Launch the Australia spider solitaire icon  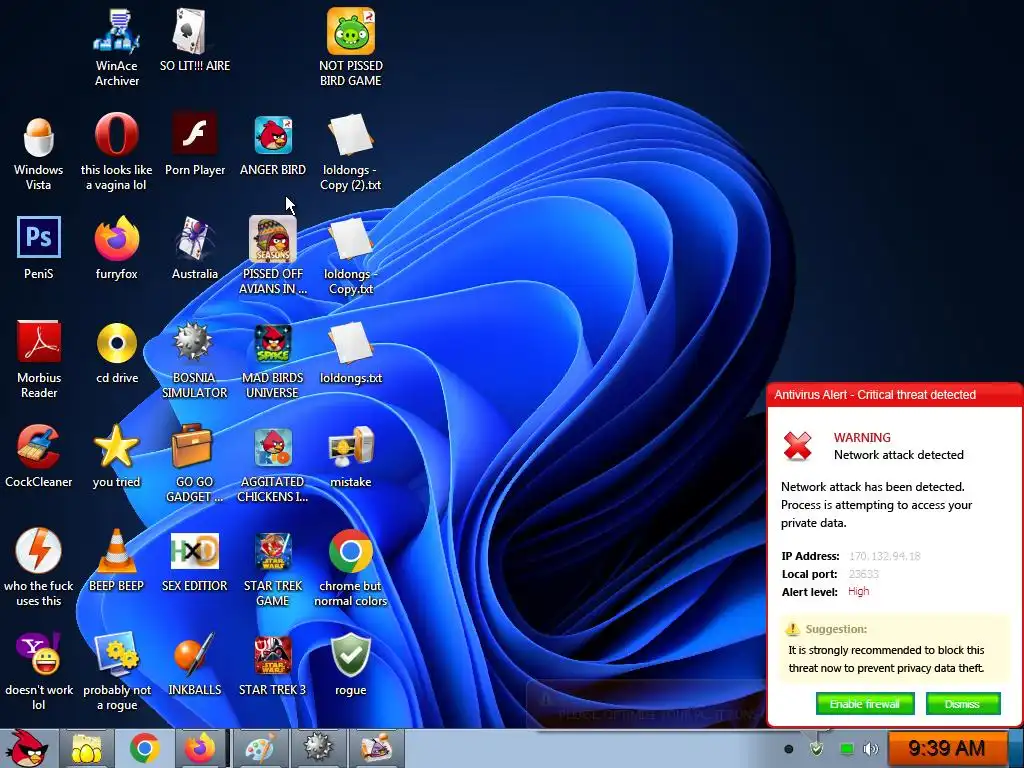(195, 248)
